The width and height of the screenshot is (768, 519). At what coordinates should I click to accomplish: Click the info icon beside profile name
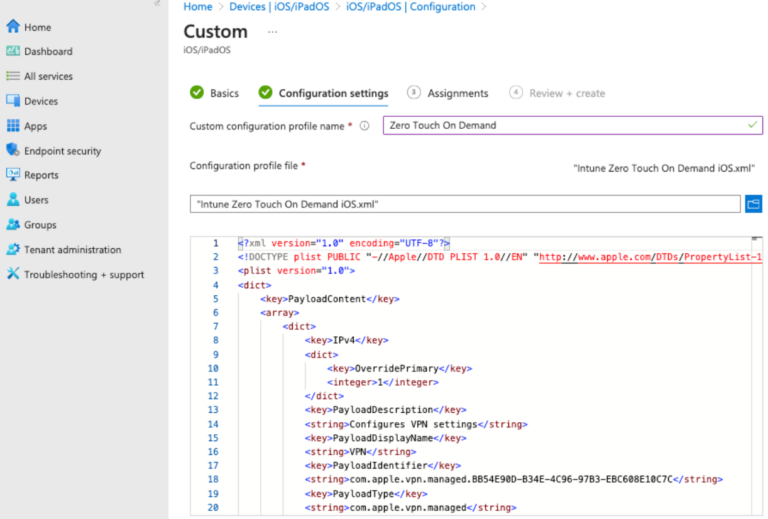click(364, 126)
